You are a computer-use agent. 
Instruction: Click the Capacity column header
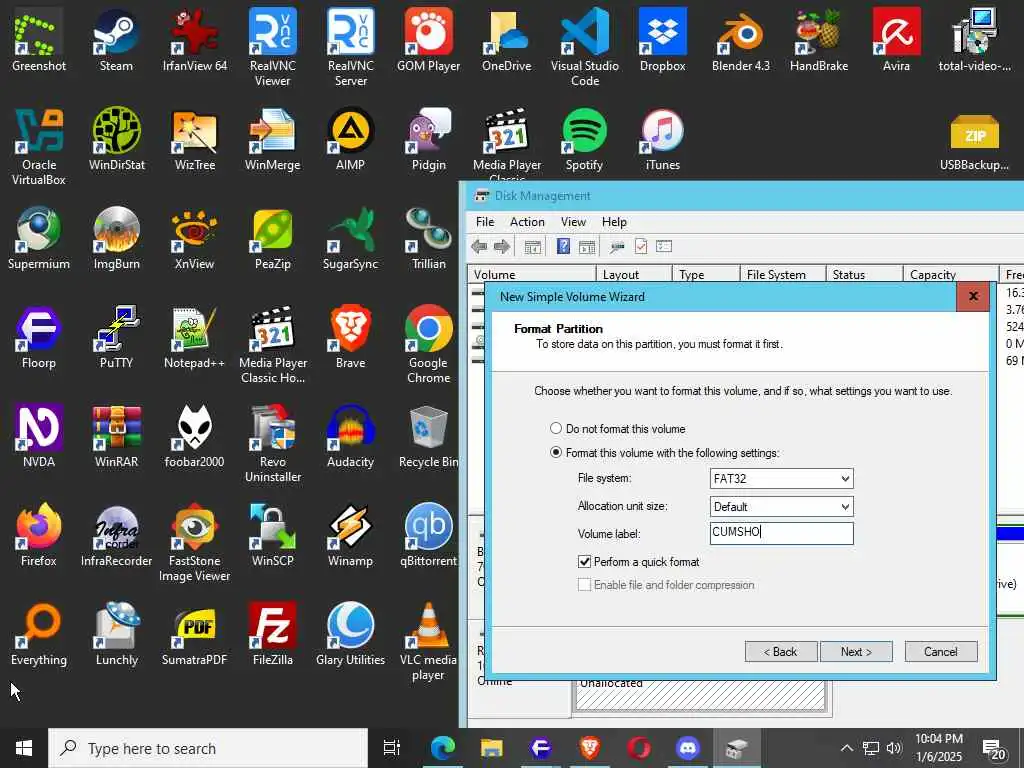950,274
